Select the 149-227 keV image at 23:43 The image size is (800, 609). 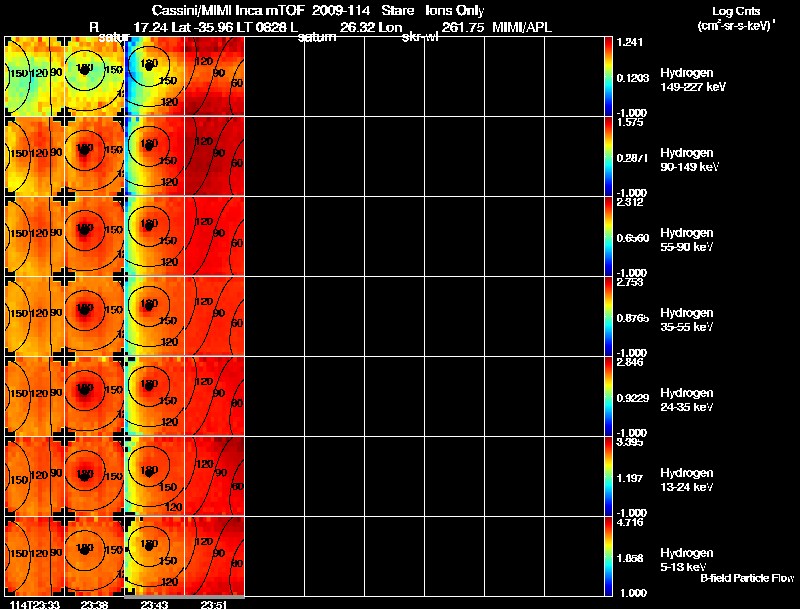click(155, 77)
